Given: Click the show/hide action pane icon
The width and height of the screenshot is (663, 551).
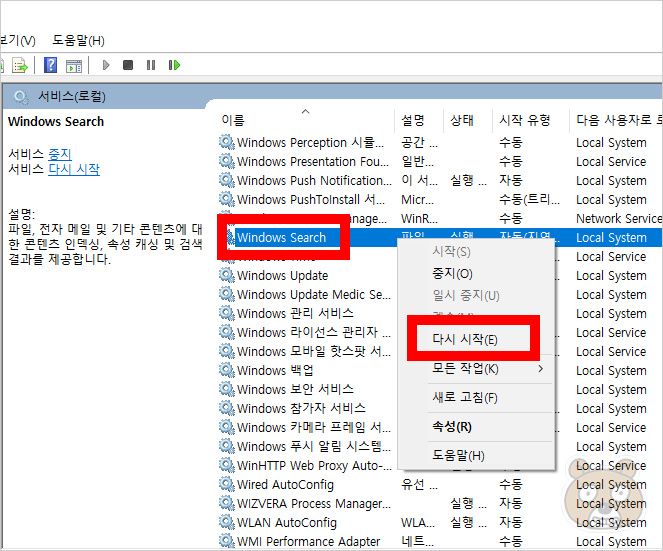Looking at the screenshot, I should pos(74,66).
